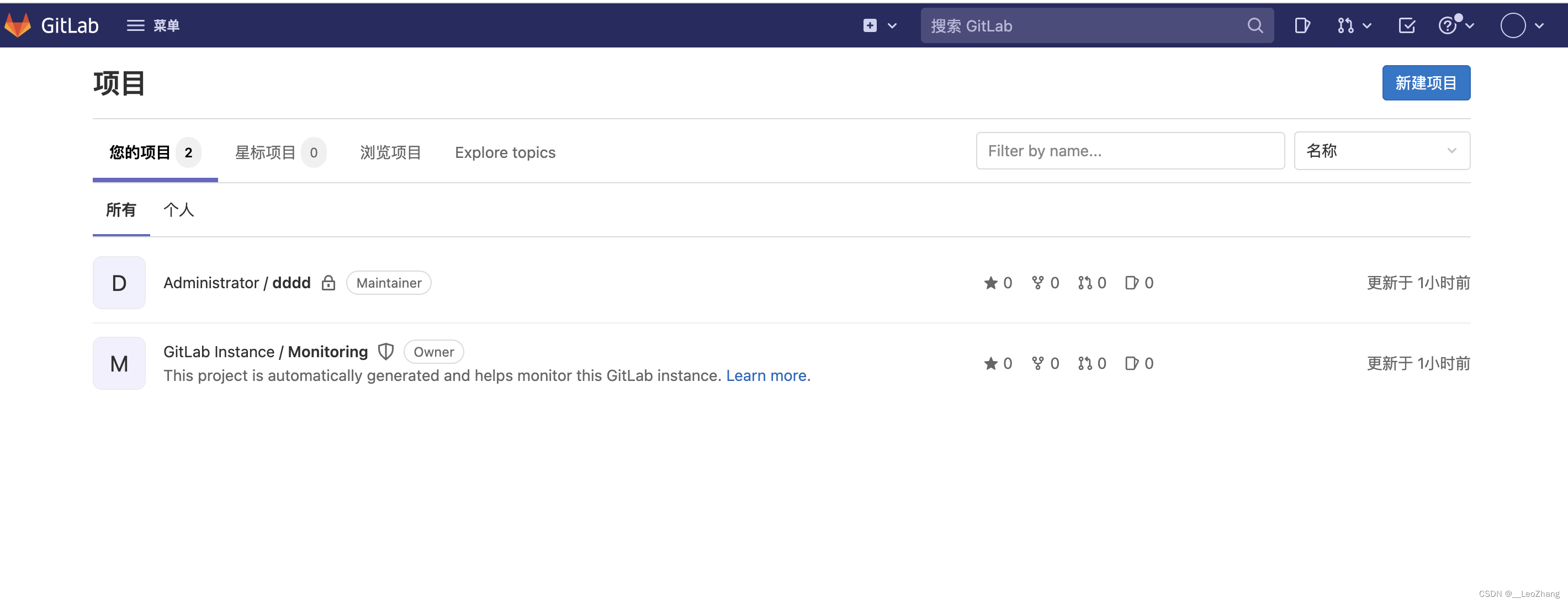1568x604 pixels.
Task: Click the D avatar of dddd project
Action: point(119,283)
